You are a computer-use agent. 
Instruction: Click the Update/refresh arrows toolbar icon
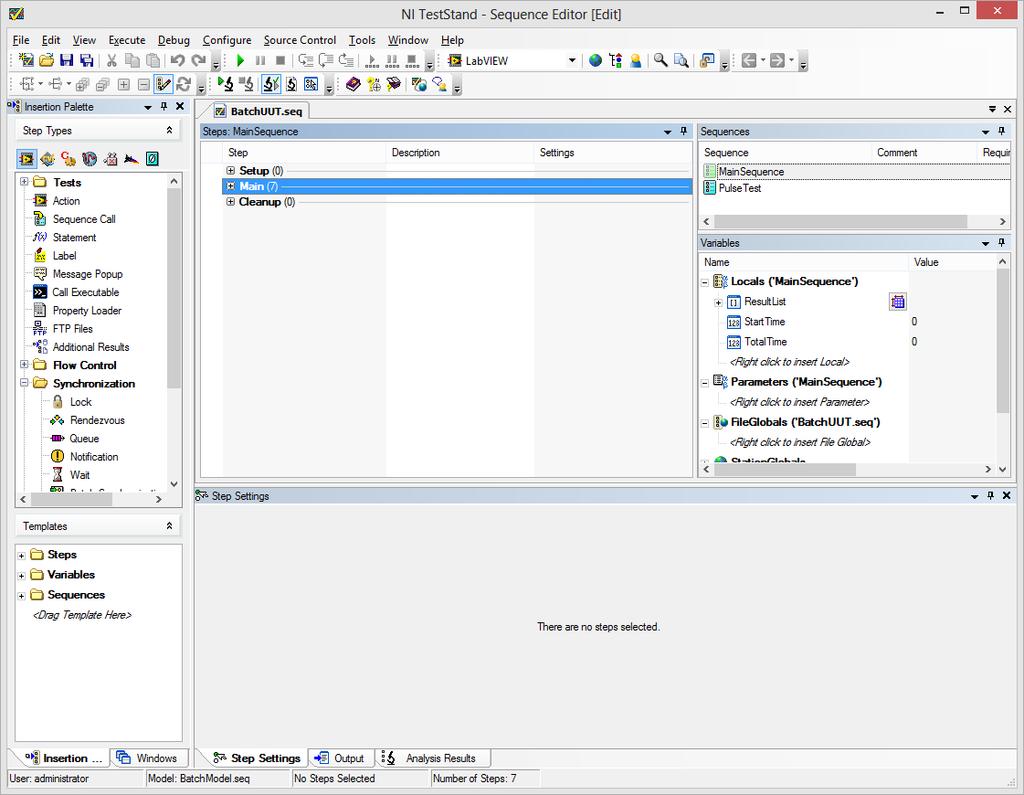coord(184,84)
